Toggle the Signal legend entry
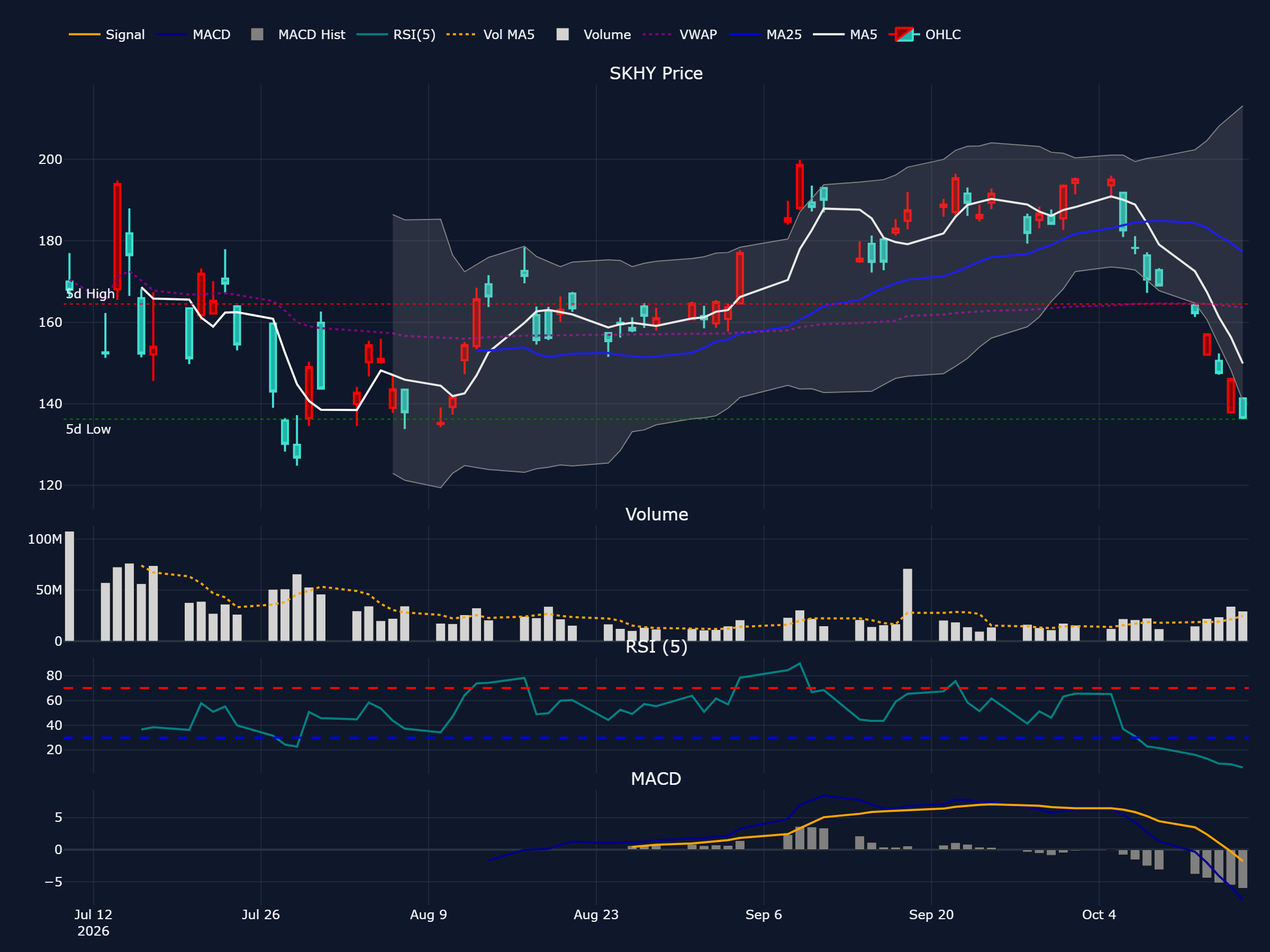This screenshot has height=952, width=1270. click(107, 34)
